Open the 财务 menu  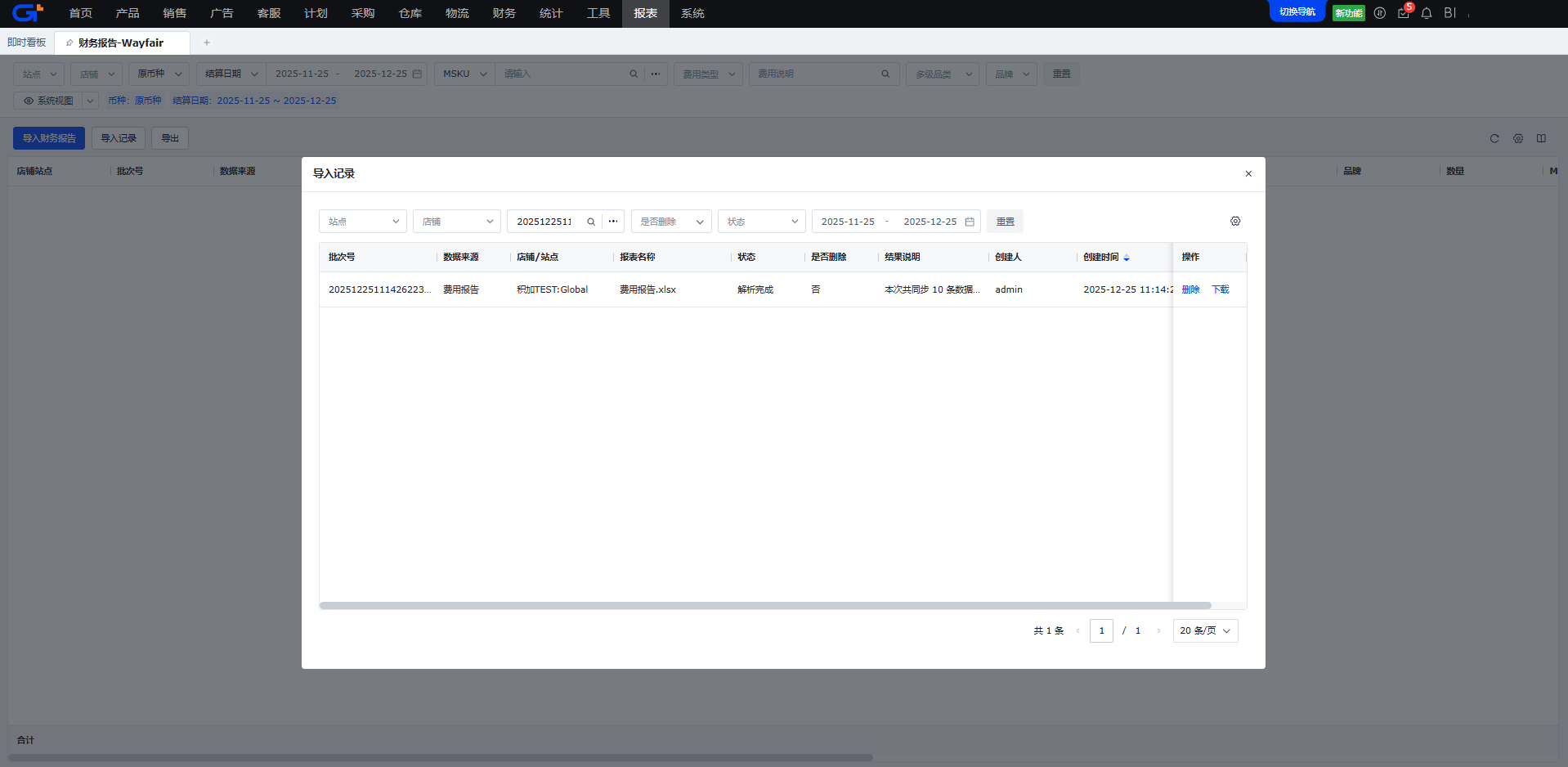point(504,13)
